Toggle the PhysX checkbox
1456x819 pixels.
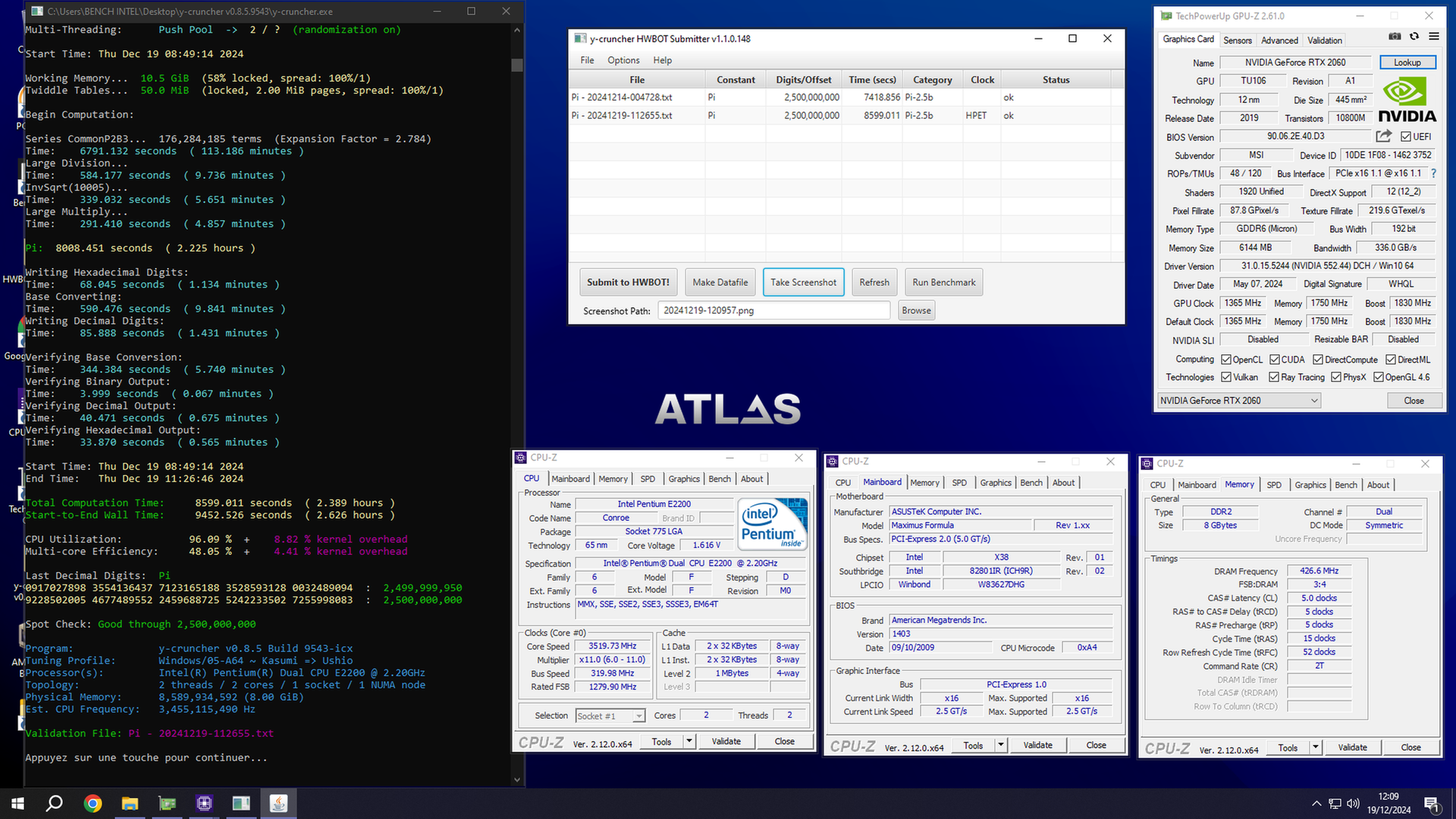tap(1336, 377)
